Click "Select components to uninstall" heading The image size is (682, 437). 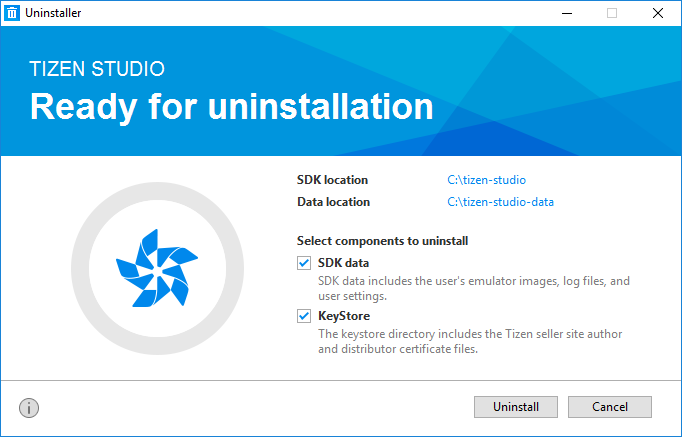383,241
